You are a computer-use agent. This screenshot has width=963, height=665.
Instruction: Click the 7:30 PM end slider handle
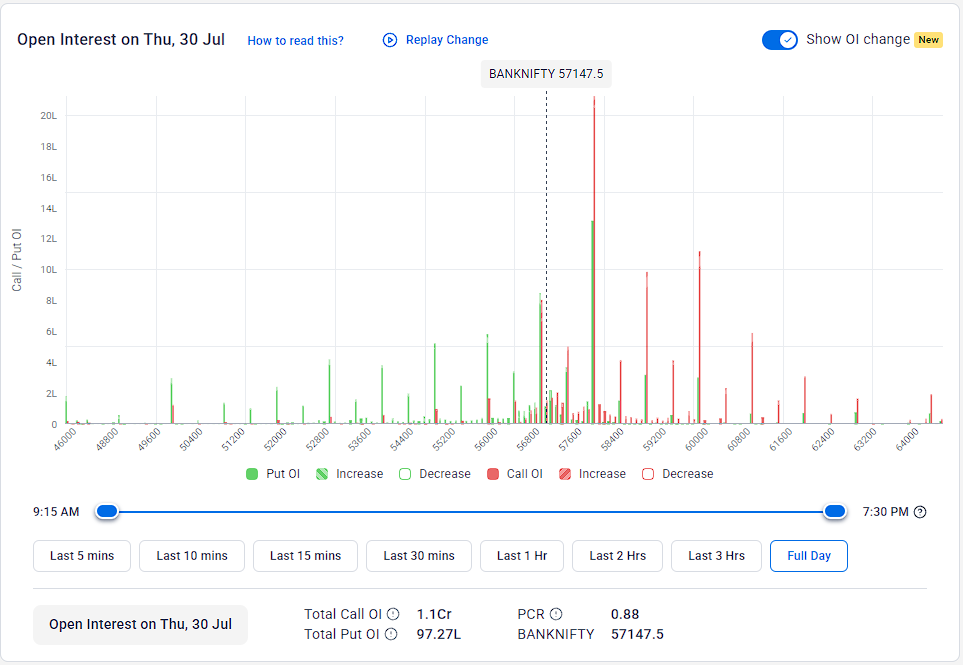835,511
